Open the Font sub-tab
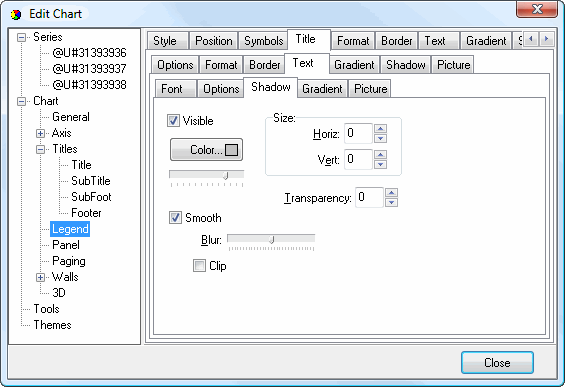 [172, 89]
